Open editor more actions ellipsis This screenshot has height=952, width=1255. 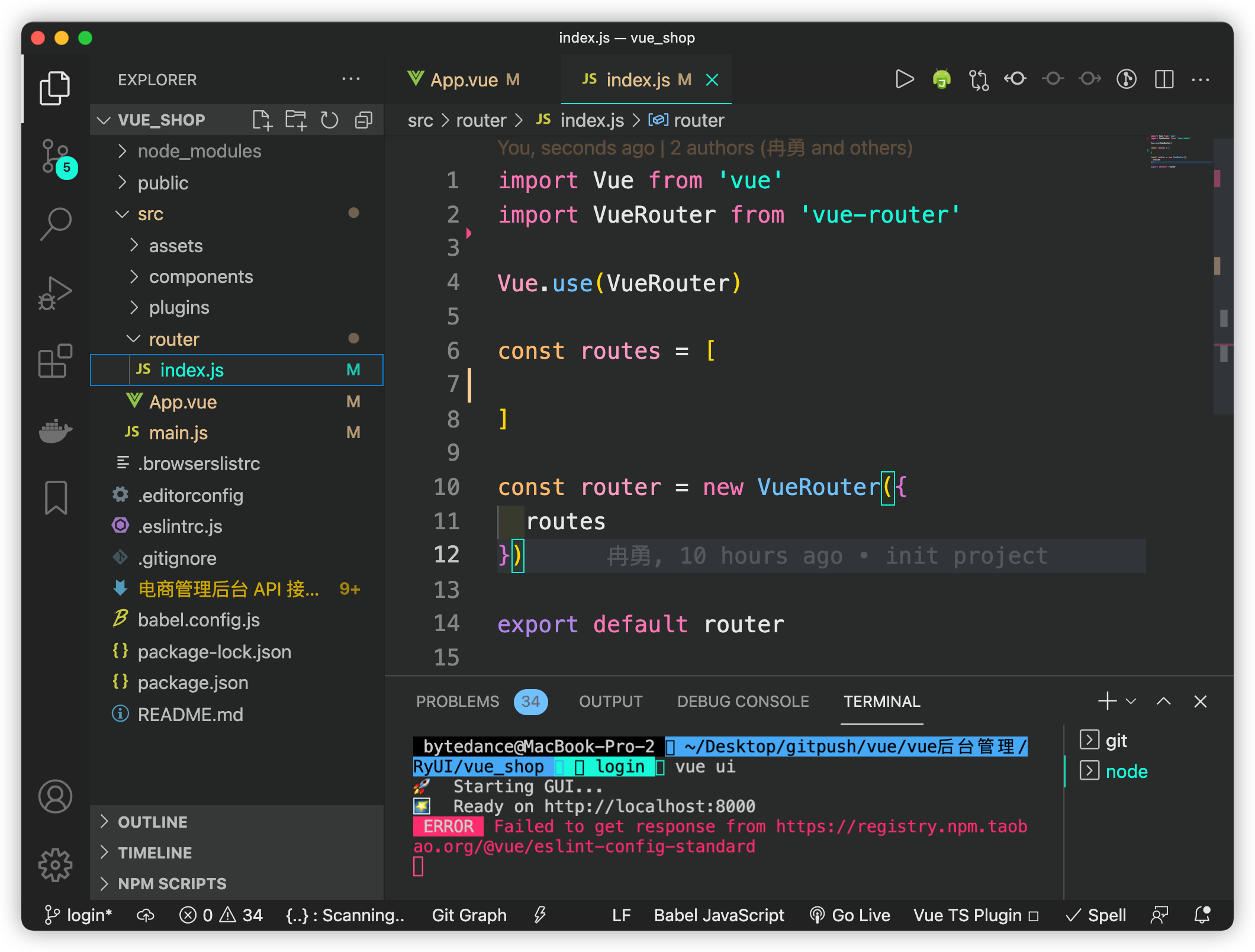click(x=1201, y=79)
